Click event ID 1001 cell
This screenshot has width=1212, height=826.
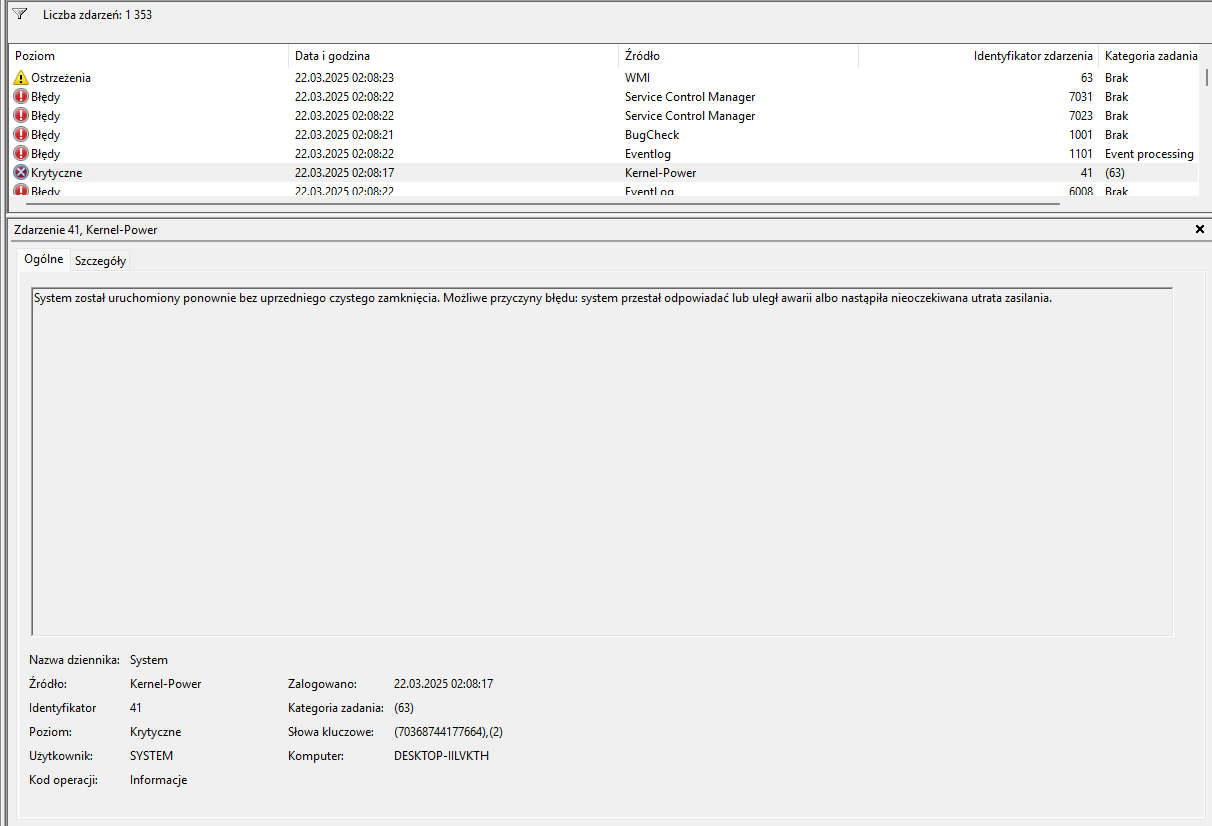click(x=1080, y=135)
